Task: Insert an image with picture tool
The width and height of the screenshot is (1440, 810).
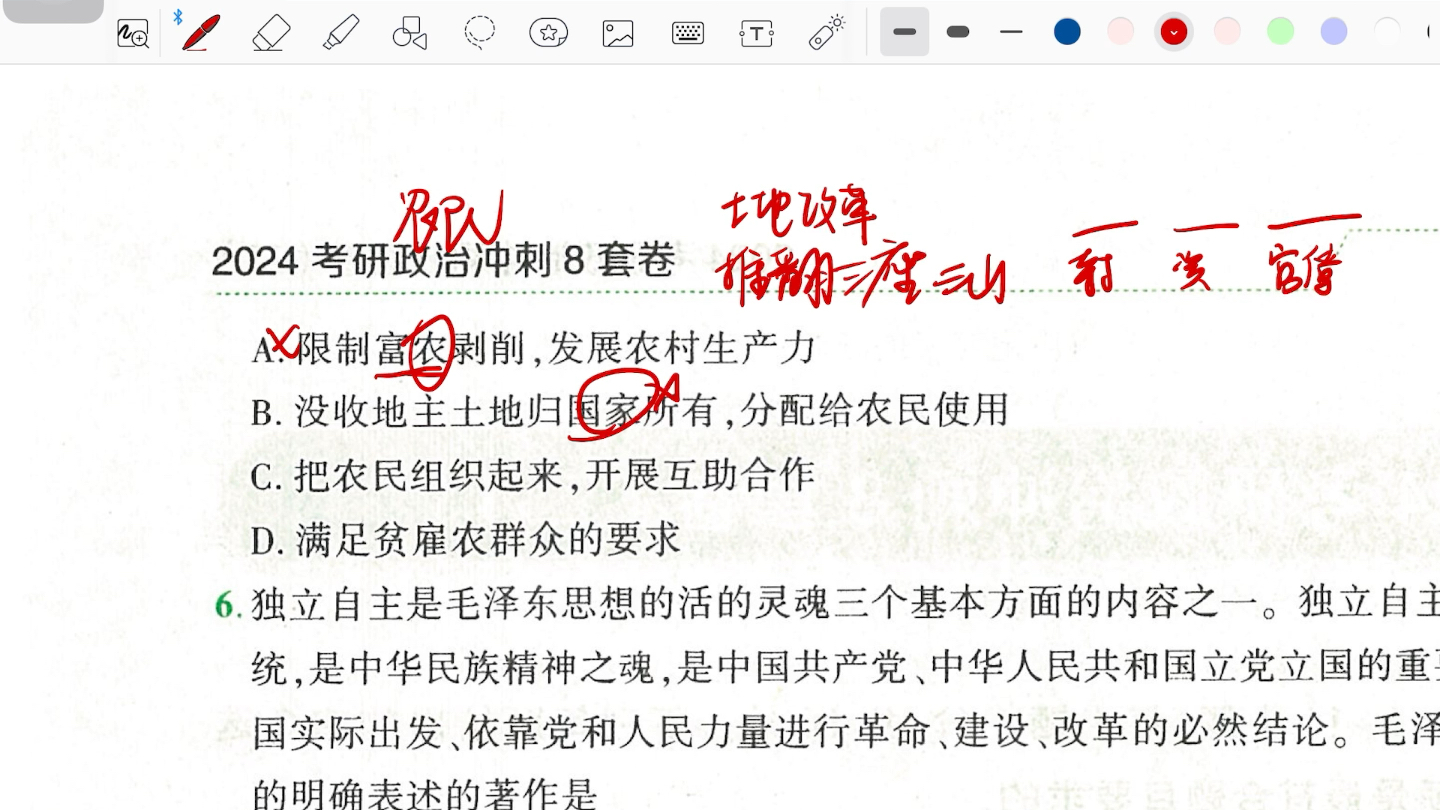Action: [618, 34]
